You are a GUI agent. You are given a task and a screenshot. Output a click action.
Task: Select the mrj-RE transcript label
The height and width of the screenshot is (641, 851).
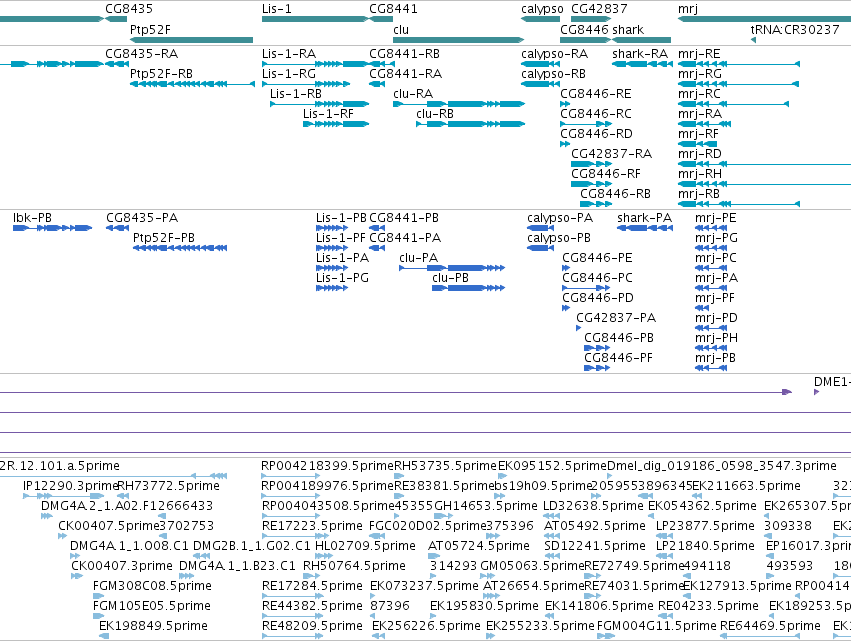coord(699,54)
